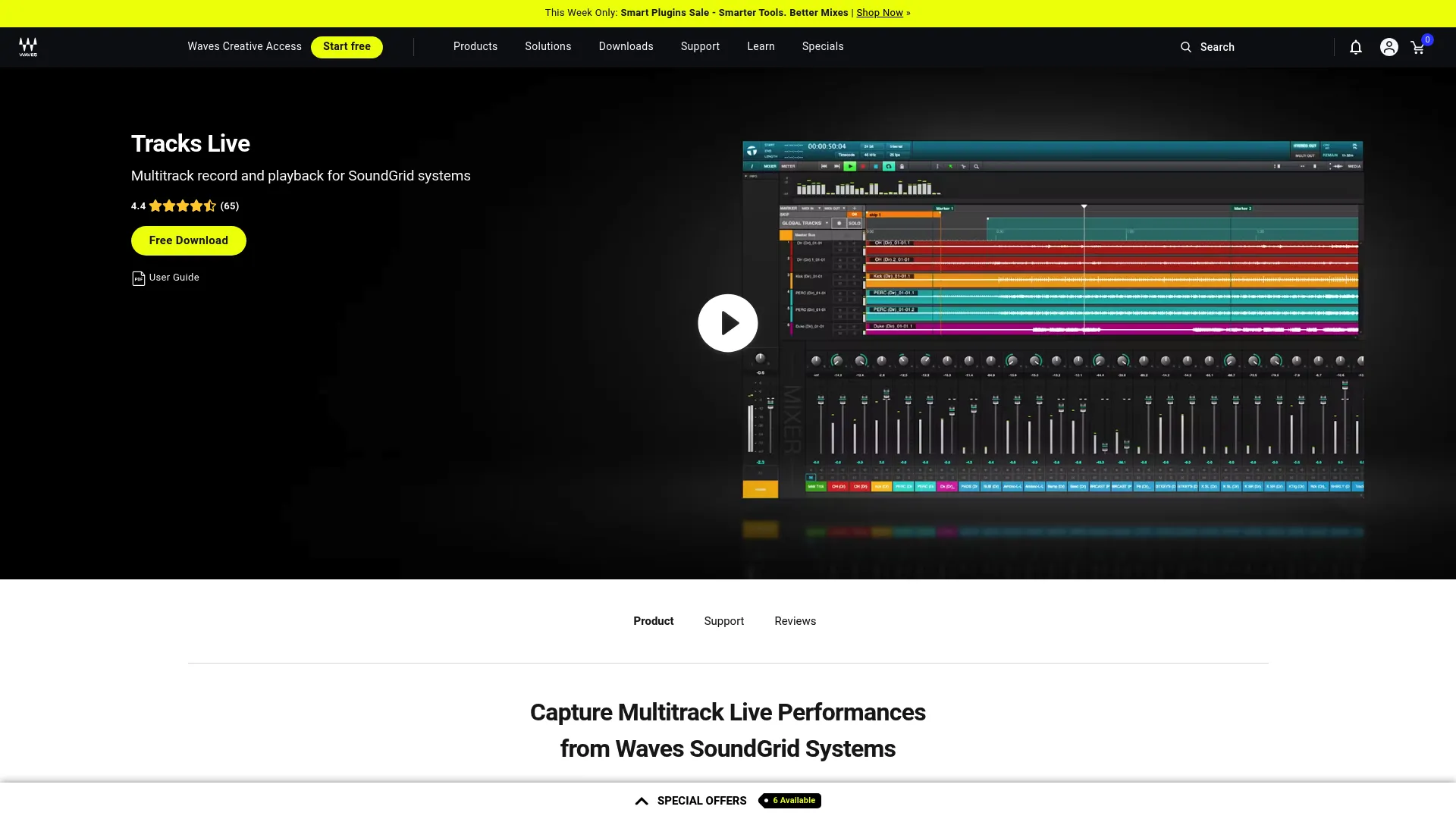Screen dimensions: 1456x819
Task: Click the Waves logo icon
Action: click(28, 47)
